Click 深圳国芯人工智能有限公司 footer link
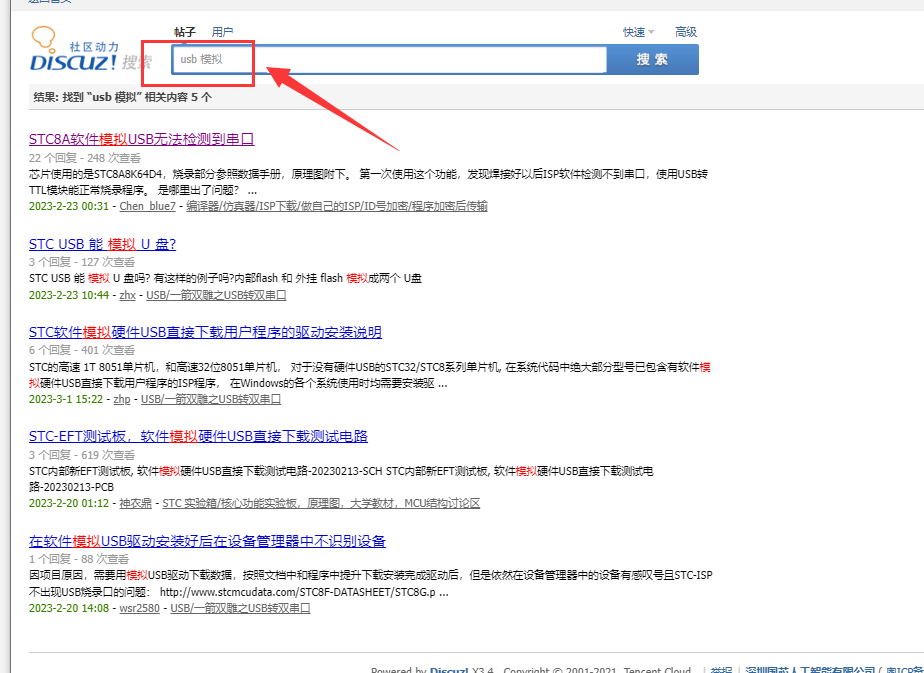The width and height of the screenshot is (924, 673). 810,670
